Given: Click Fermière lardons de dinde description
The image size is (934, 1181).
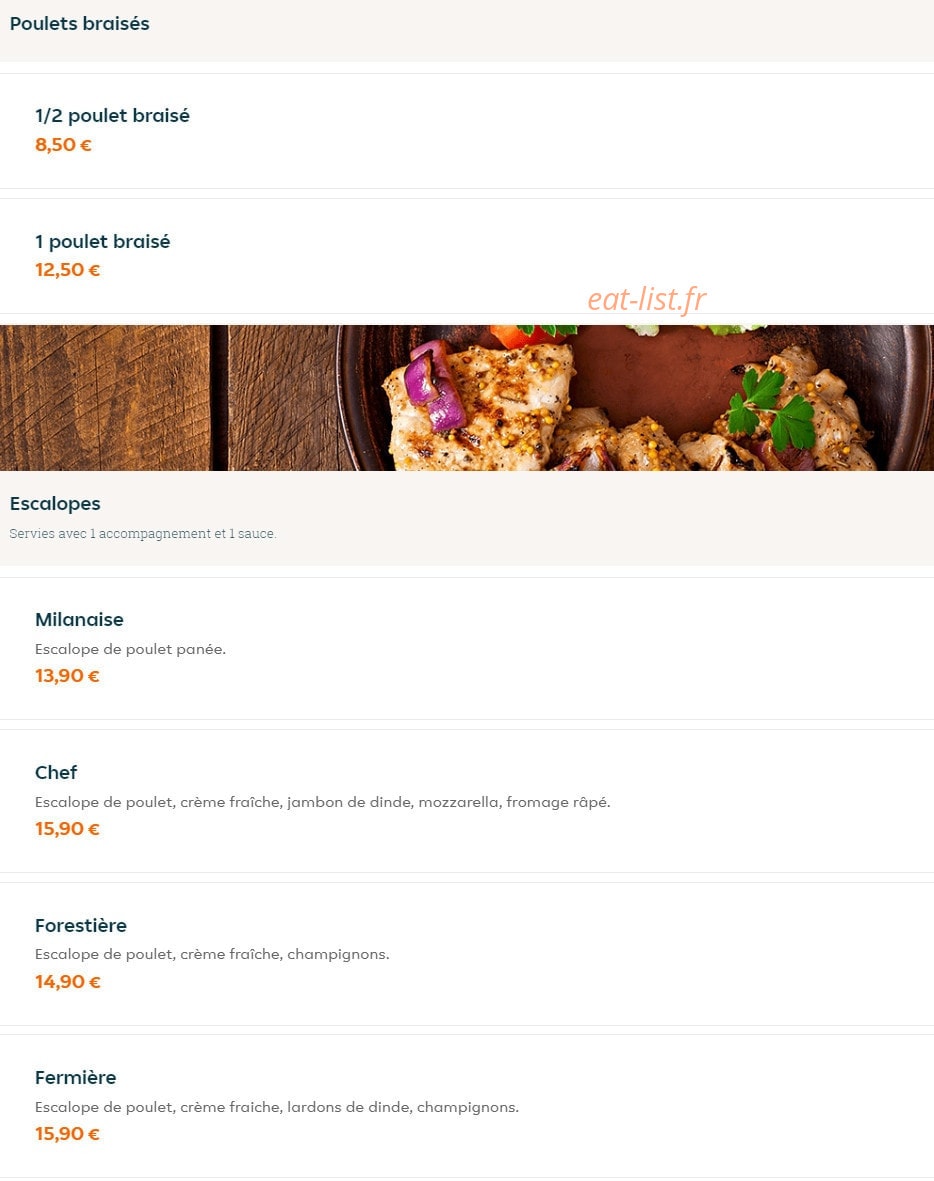Looking at the screenshot, I should click(x=276, y=1107).
